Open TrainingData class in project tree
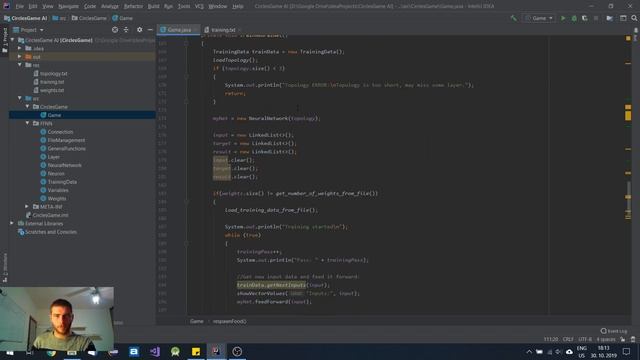Image resolution: width=640 pixels, height=360 pixels. tap(62, 182)
